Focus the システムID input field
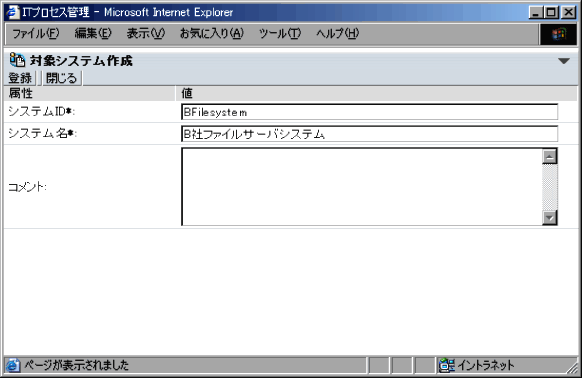The height and width of the screenshot is (378, 582). point(369,112)
